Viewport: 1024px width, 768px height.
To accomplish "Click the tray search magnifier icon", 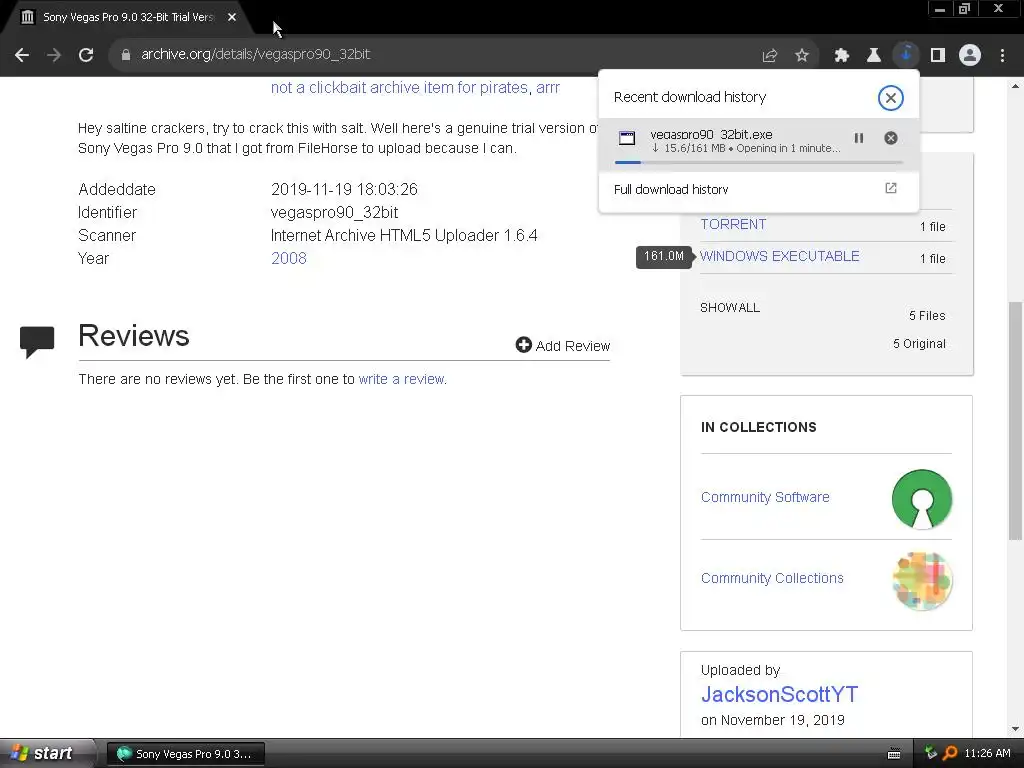I will pos(950,753).
